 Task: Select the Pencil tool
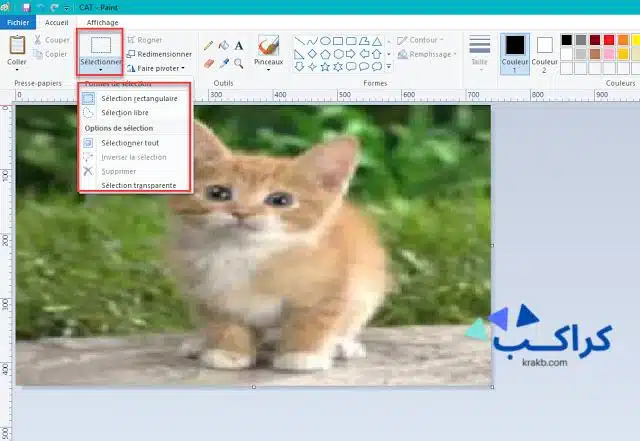coord(208,45)
